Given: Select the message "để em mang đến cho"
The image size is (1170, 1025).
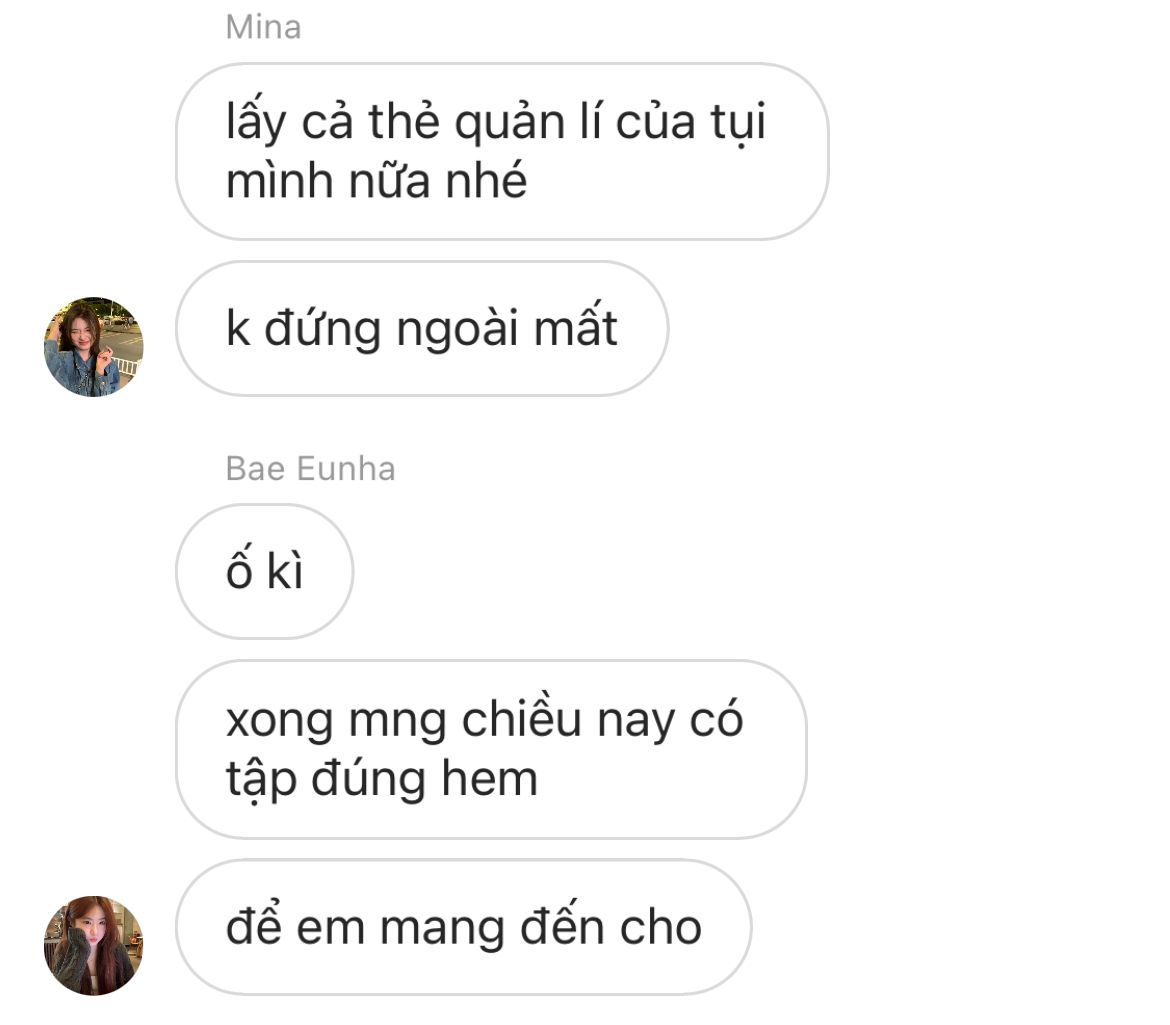Looking at the screenshot, I should 463,927.
